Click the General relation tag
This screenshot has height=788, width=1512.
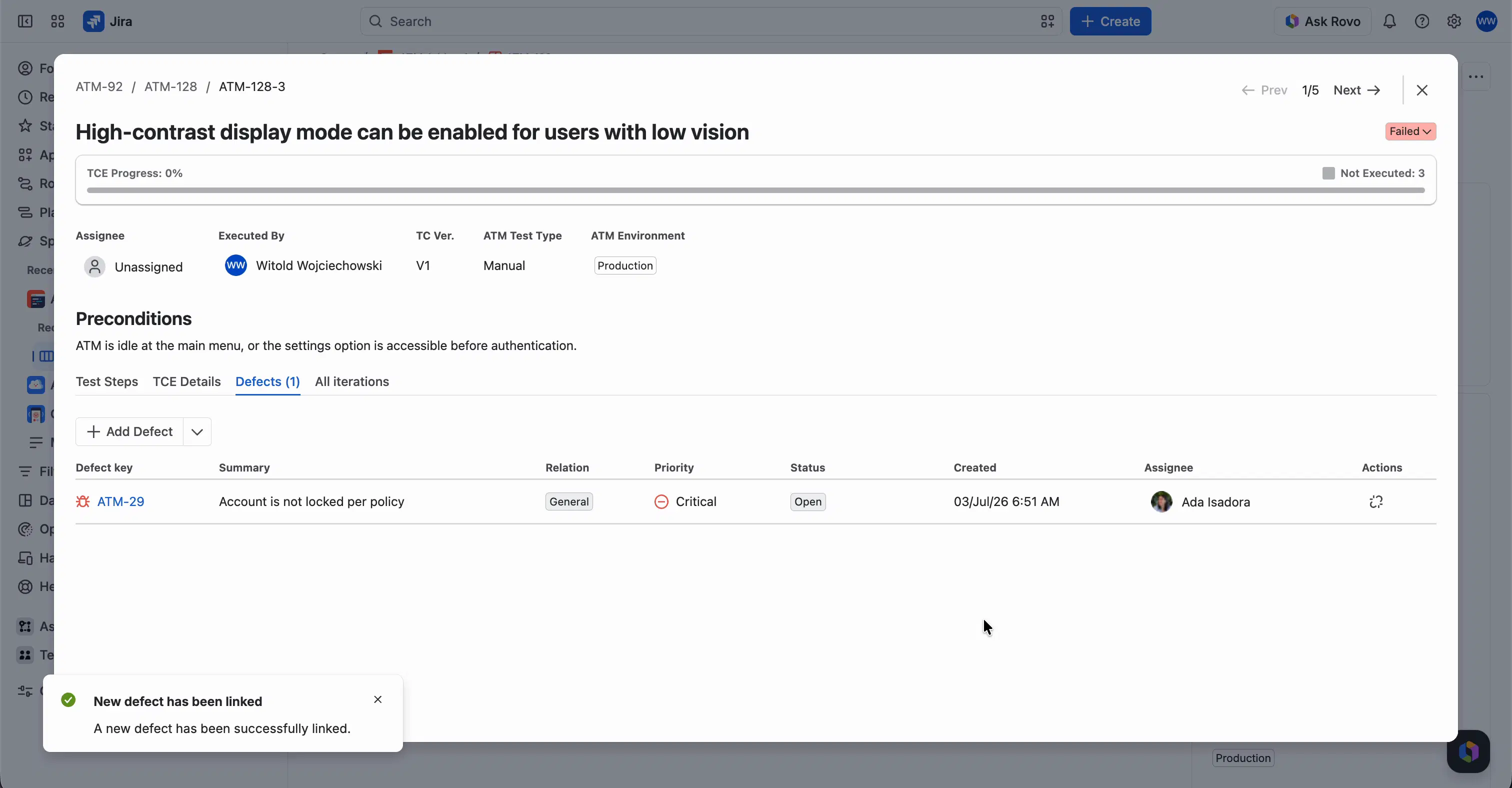coord(569,501)
